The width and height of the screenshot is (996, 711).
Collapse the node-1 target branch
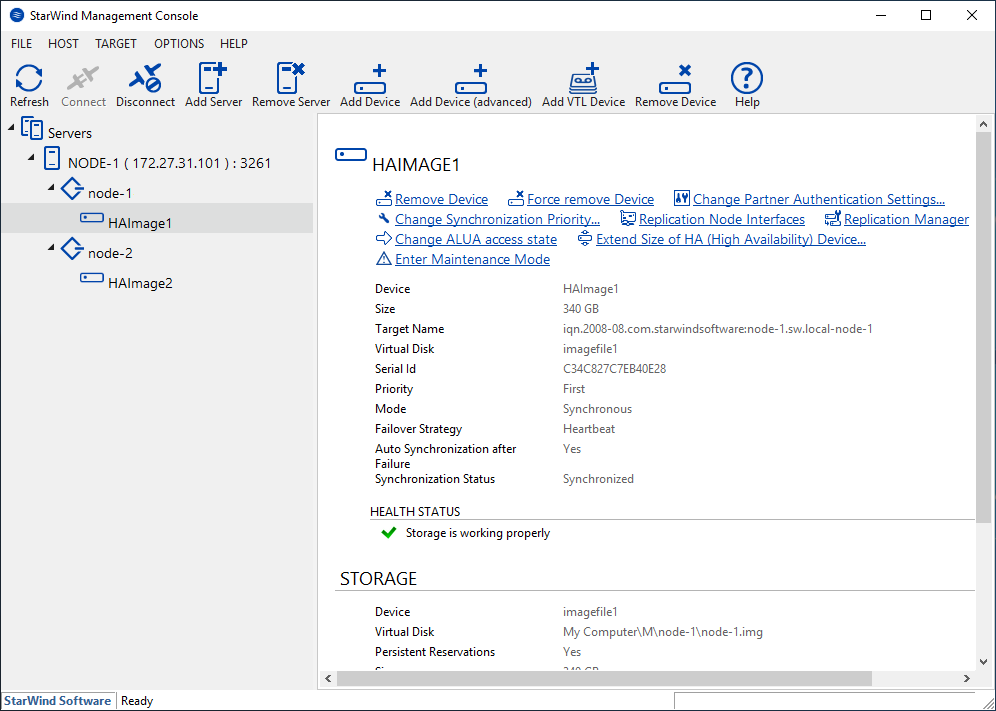coord(51,187)
